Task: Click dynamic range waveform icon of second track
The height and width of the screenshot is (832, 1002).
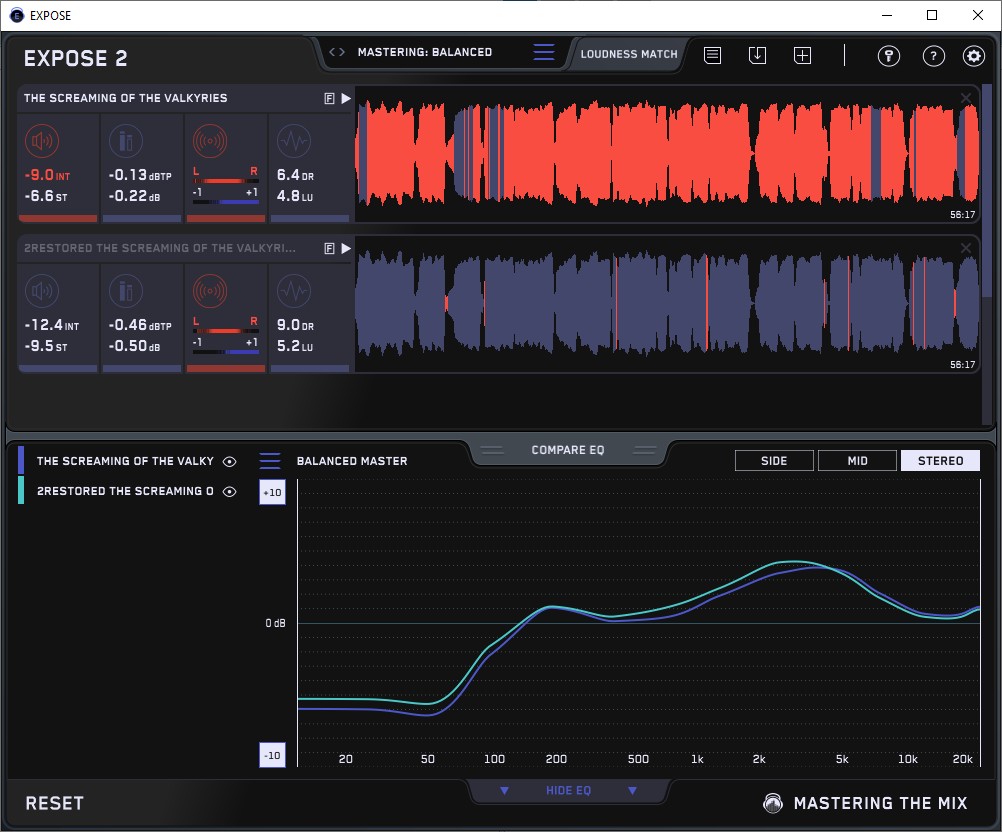Action: [292, 292]
